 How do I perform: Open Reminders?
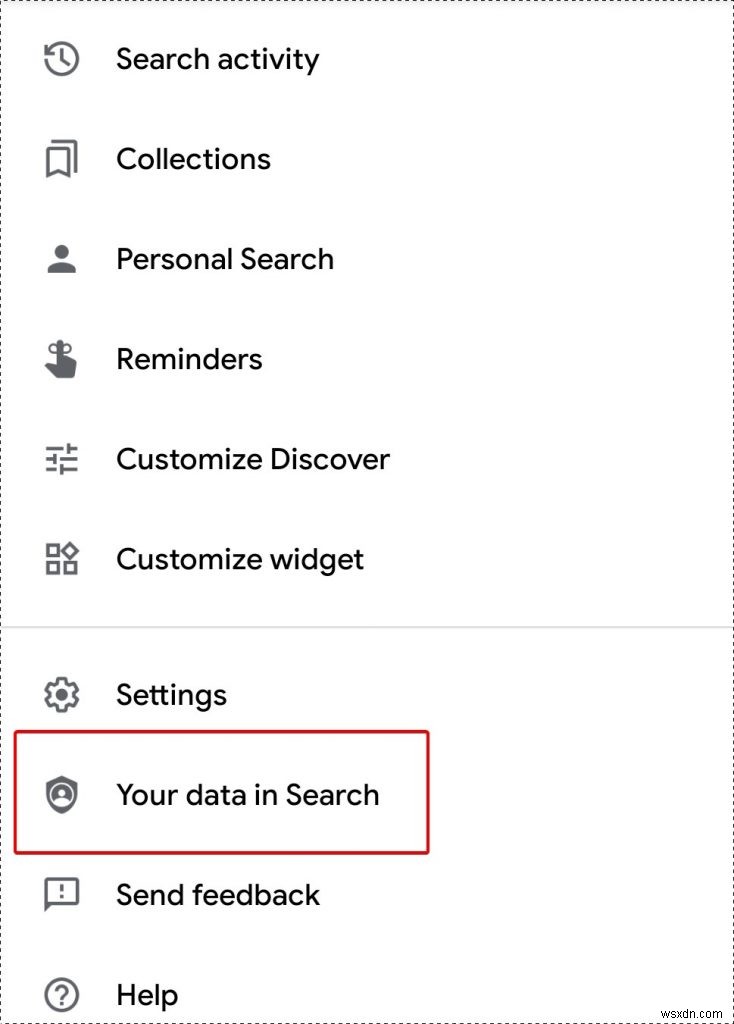pyautogui.click(x=189, y=358)
